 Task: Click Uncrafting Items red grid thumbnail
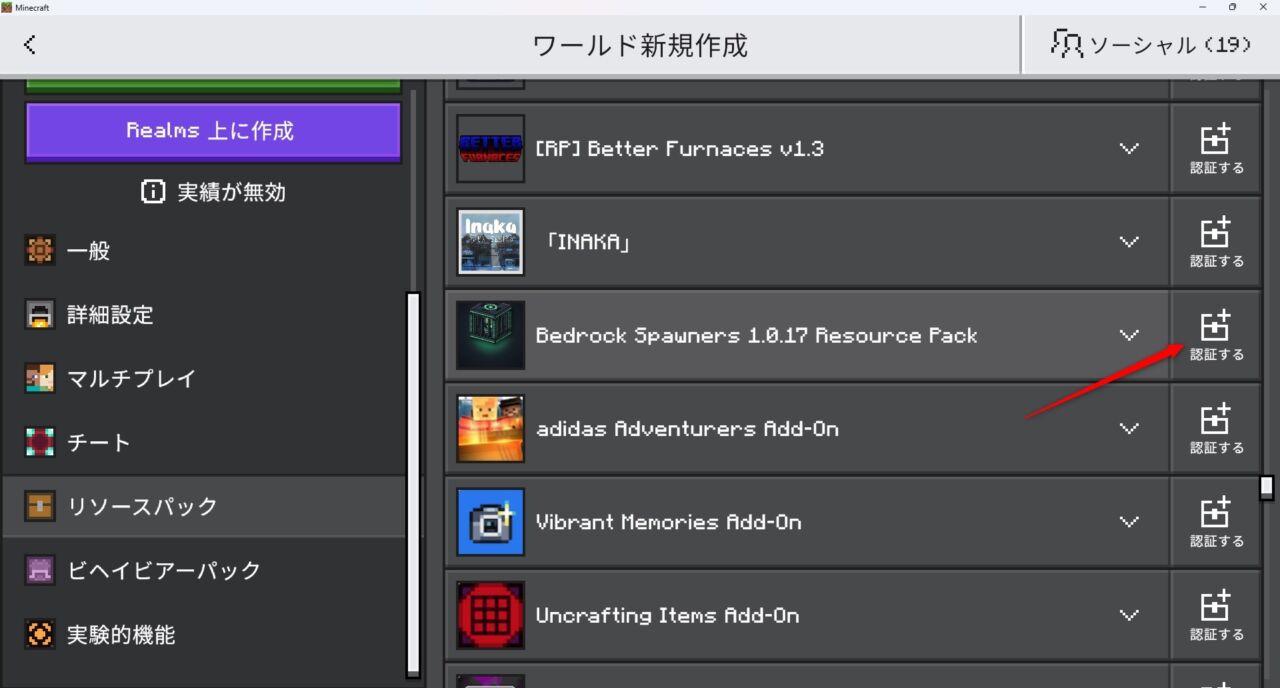490,615
